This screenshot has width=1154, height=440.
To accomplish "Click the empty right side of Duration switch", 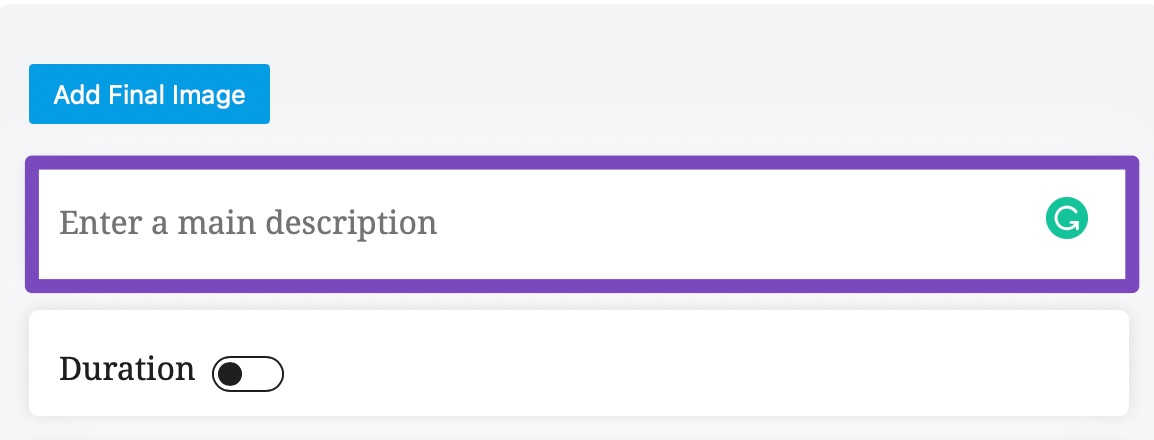I will (263, 374).
